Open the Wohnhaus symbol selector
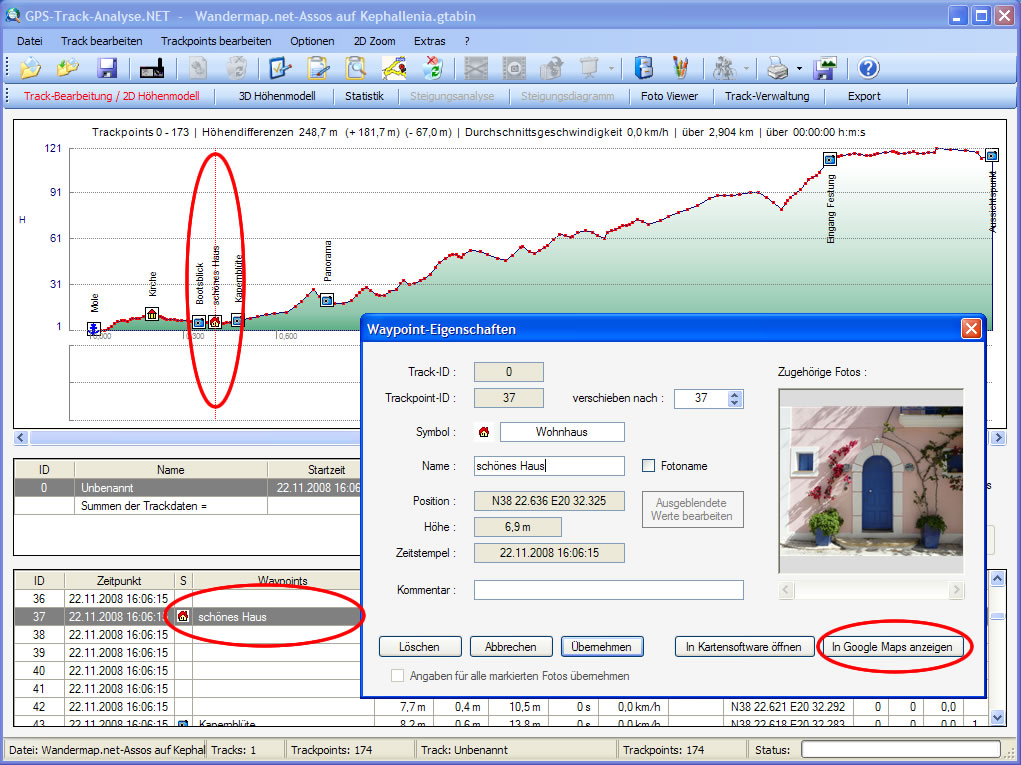The image size is (1021, 765). [561, 432]
